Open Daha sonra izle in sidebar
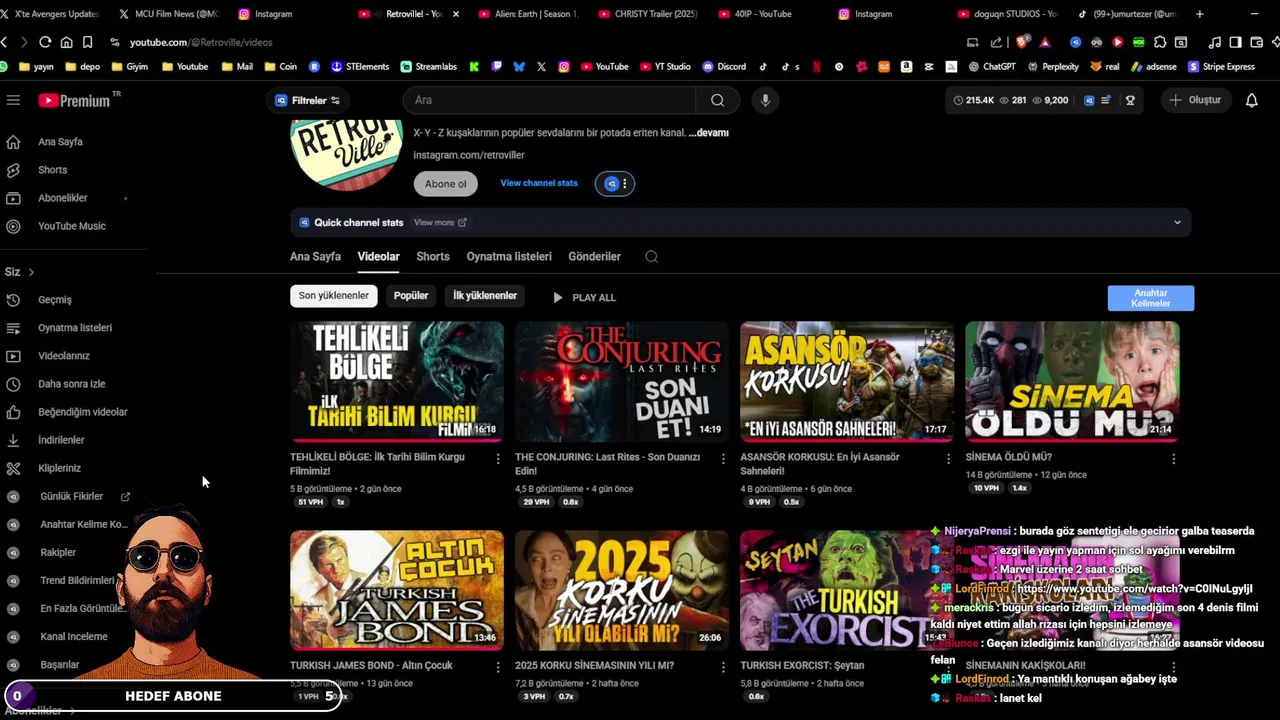The image size is (1280, 720). point(71,384)
